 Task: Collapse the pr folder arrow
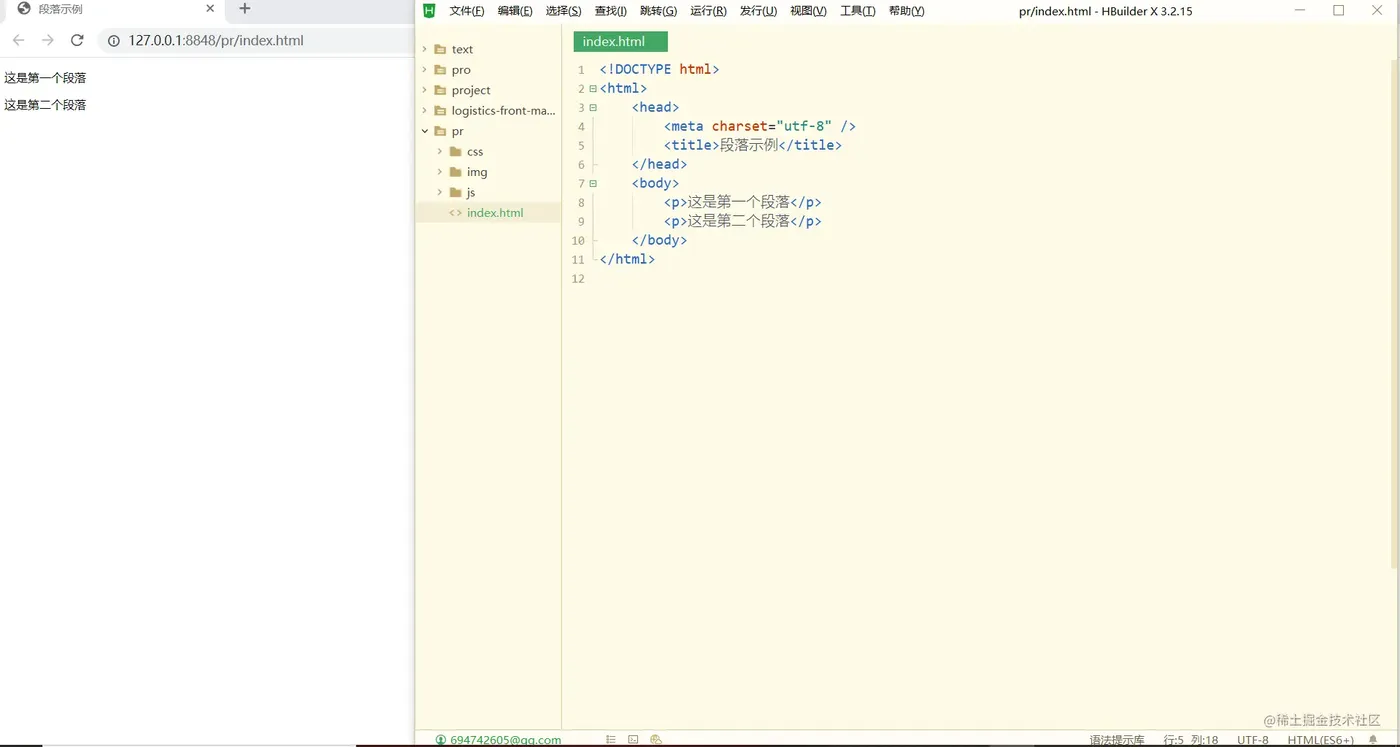coord(424,131)
